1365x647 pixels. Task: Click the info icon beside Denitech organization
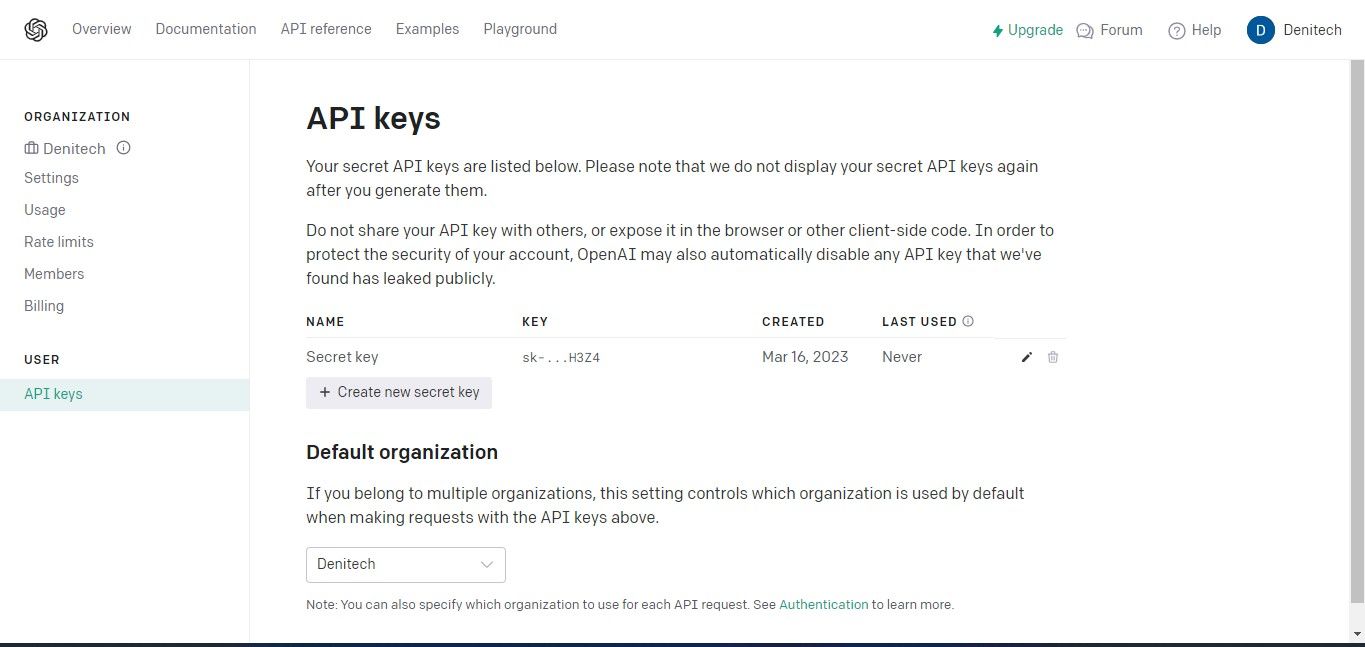[x=123, y=148]
